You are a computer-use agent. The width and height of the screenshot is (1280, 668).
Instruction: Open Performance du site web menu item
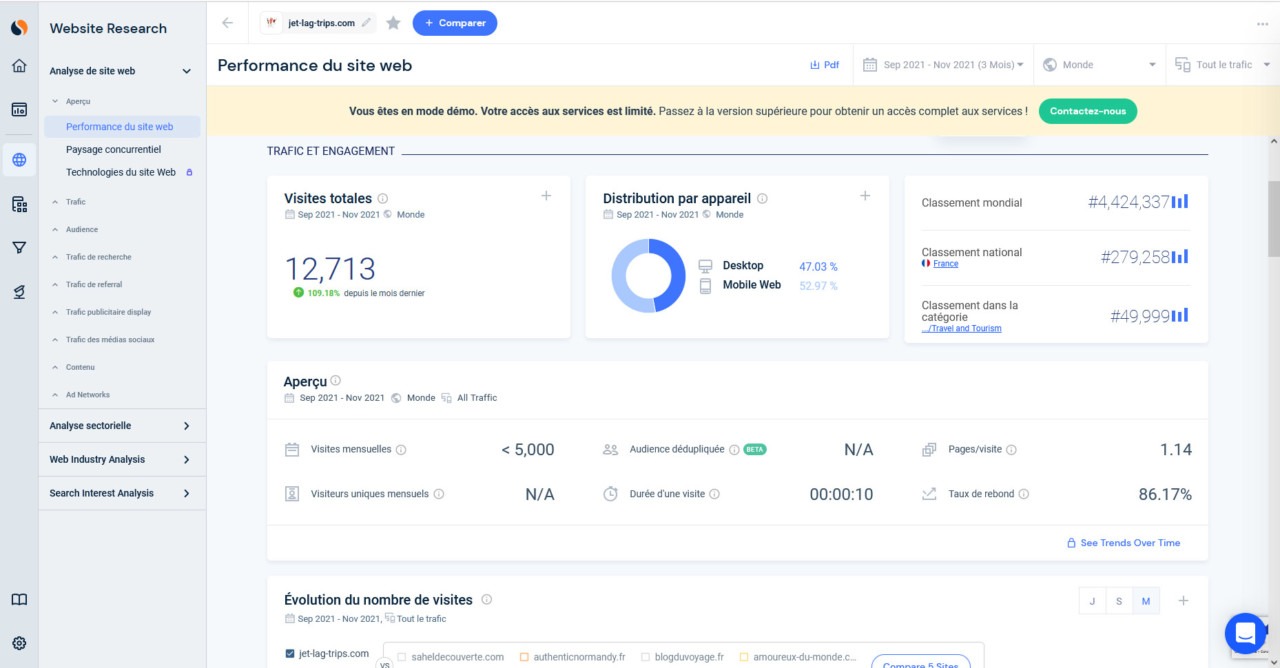click(122, 127)
